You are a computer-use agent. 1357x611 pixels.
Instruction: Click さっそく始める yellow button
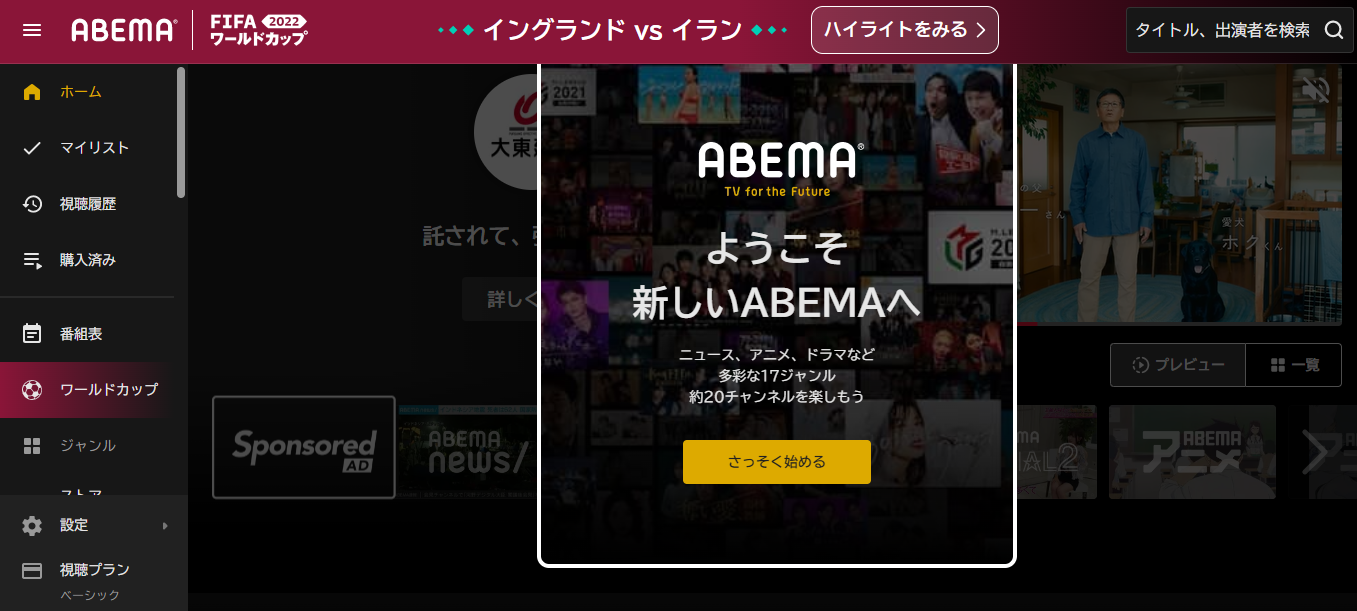click(777, 462)
